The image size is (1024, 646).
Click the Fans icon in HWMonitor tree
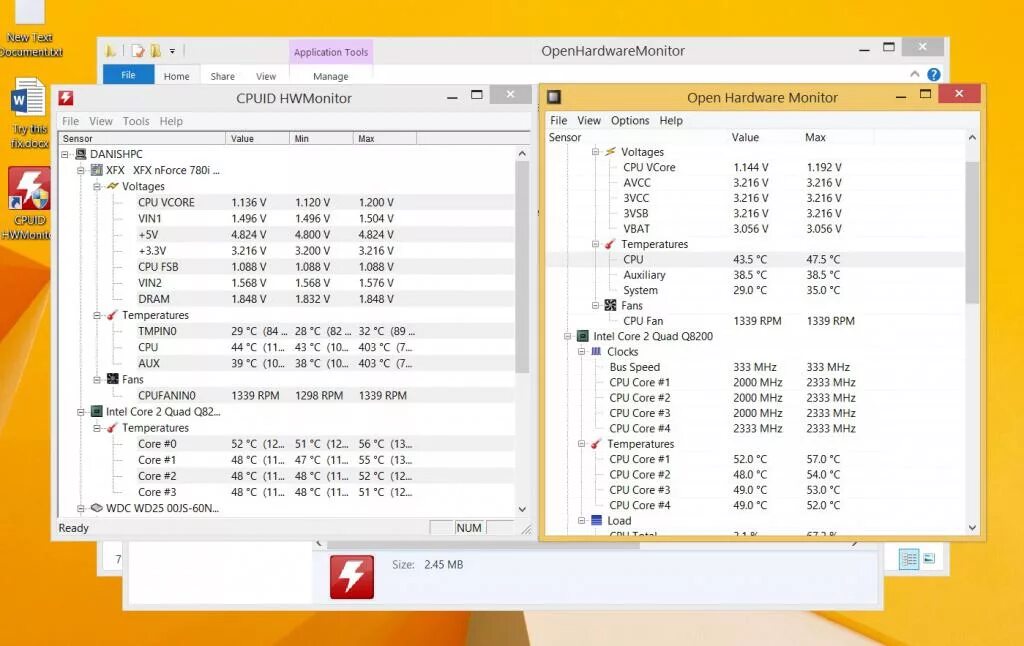coord(112,380)
